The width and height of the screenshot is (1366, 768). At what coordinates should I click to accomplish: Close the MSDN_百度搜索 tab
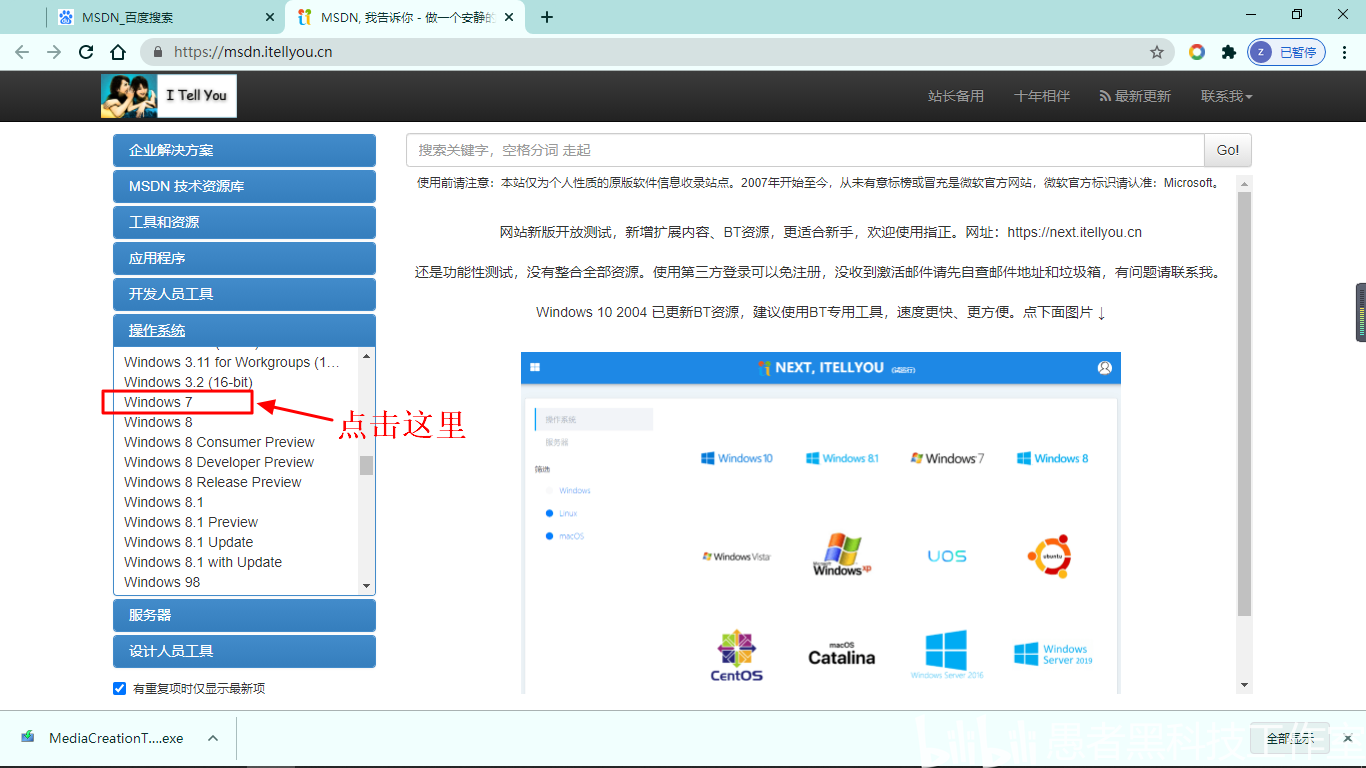click(270, 17)
